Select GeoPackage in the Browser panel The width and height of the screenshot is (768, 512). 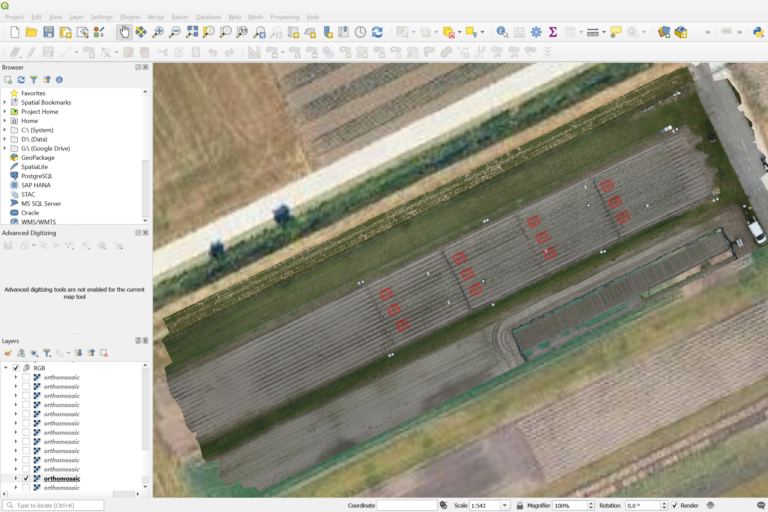pos(37,157)
